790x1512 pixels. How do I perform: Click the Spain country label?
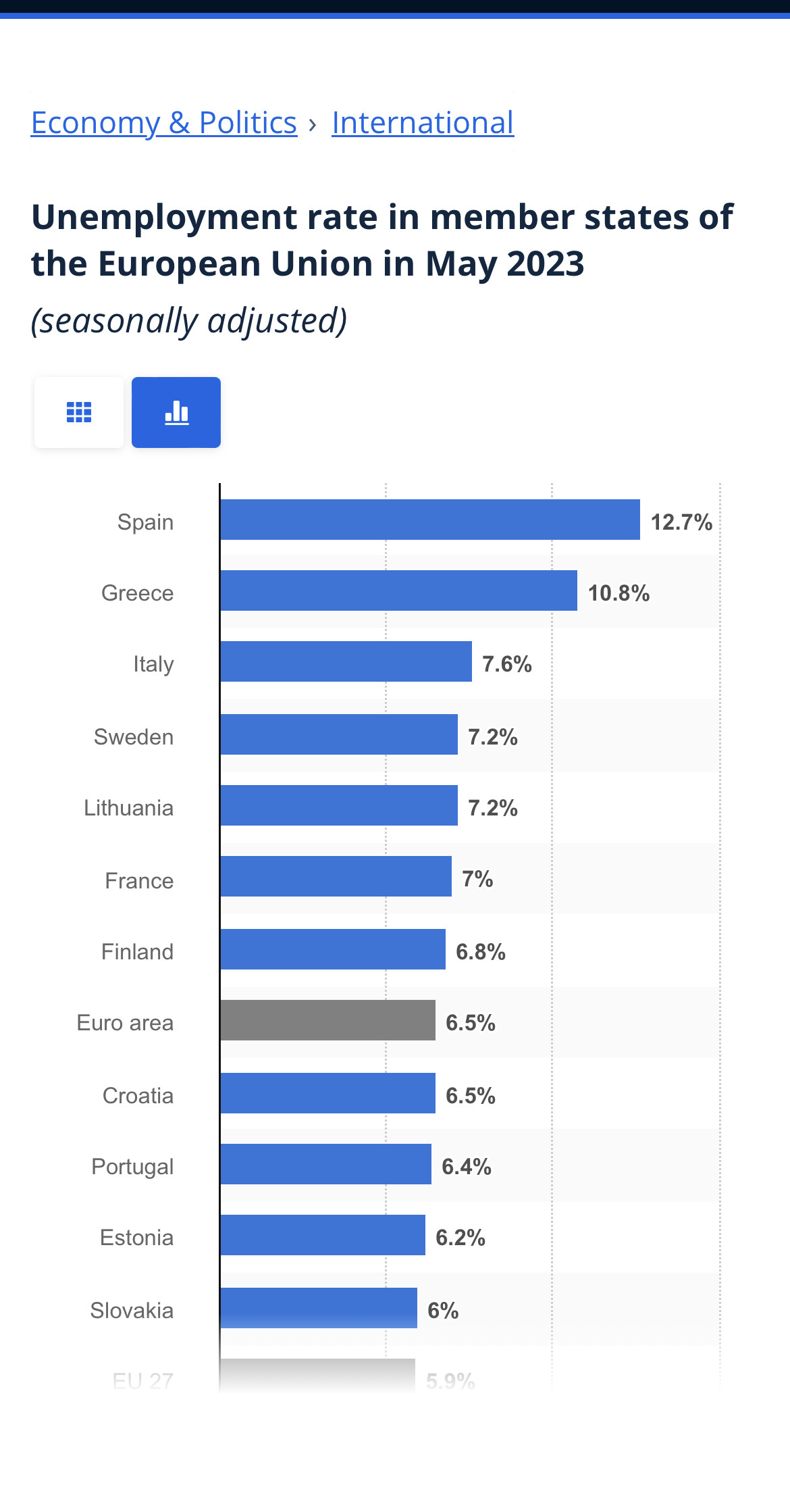145,522
